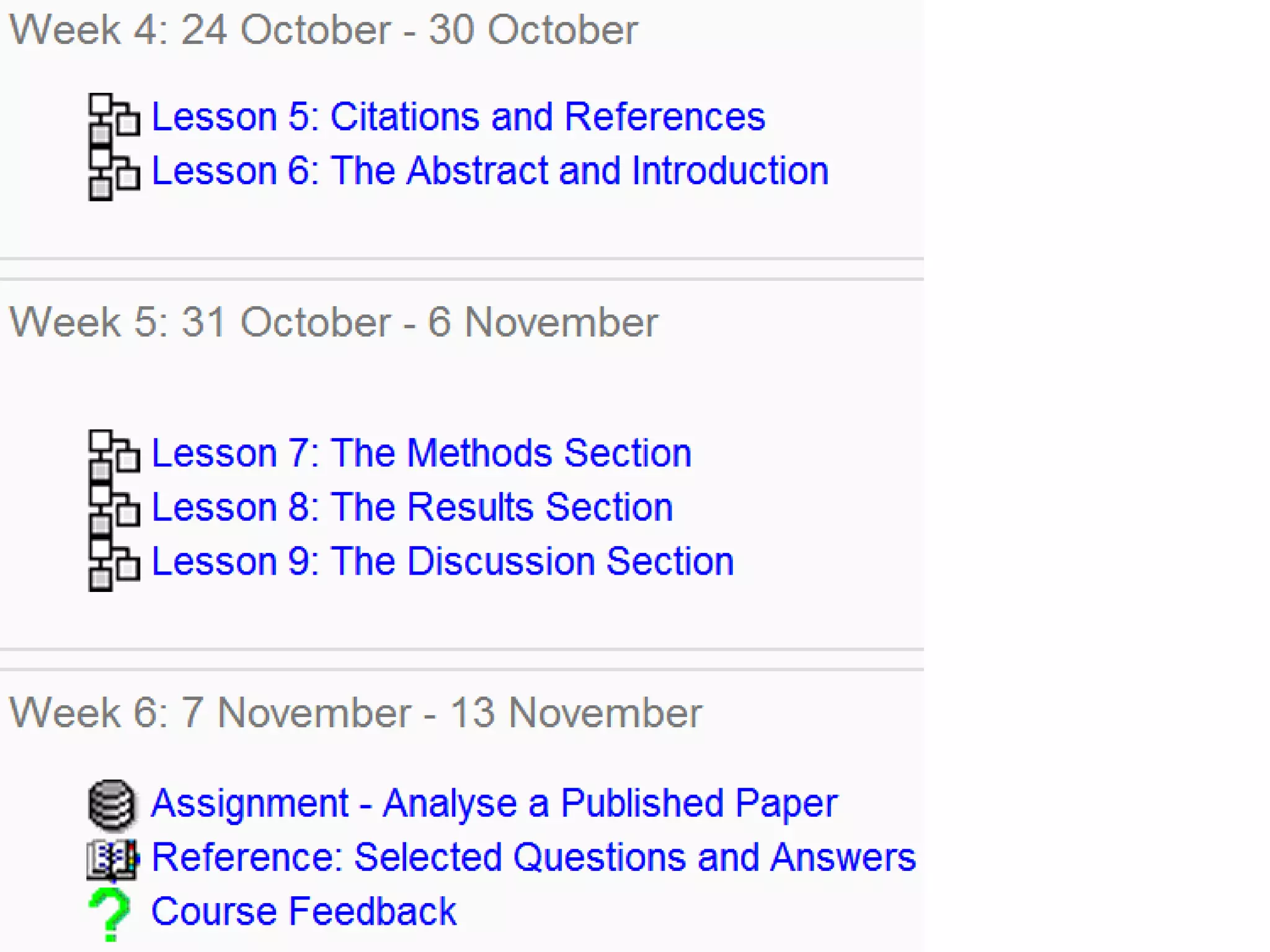Open Lesson 8: The Results Section

coord(412,507)
